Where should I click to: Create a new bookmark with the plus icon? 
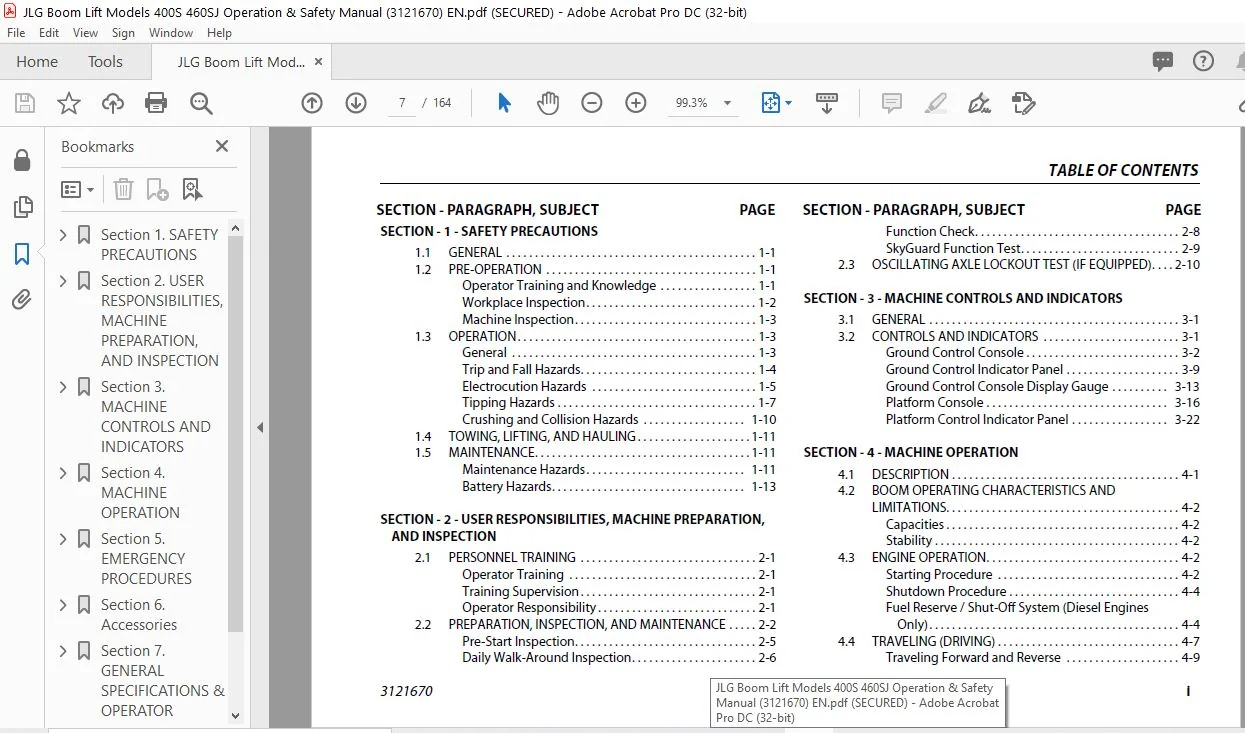pyautogui.click(x=157, y=189)
